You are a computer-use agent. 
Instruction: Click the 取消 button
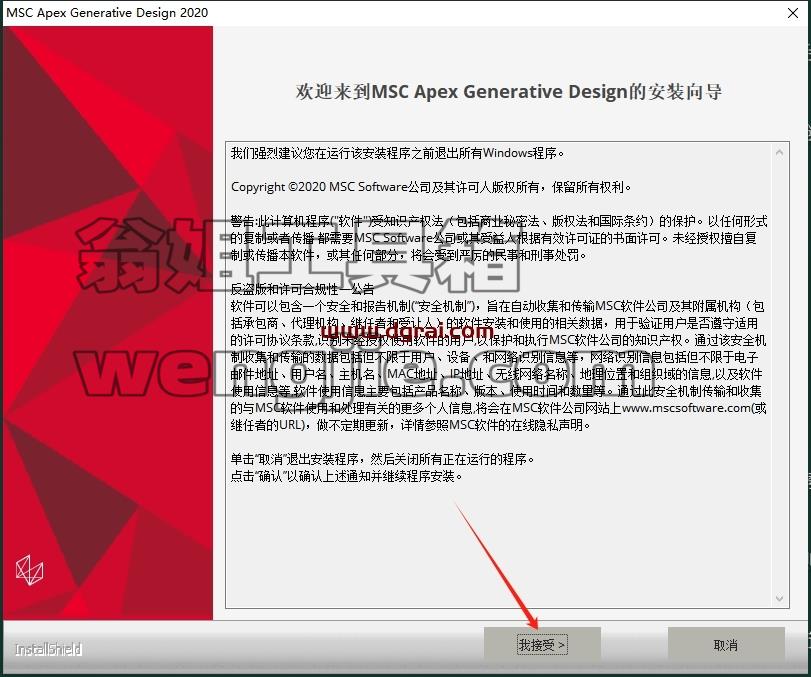tap(726, 644)
